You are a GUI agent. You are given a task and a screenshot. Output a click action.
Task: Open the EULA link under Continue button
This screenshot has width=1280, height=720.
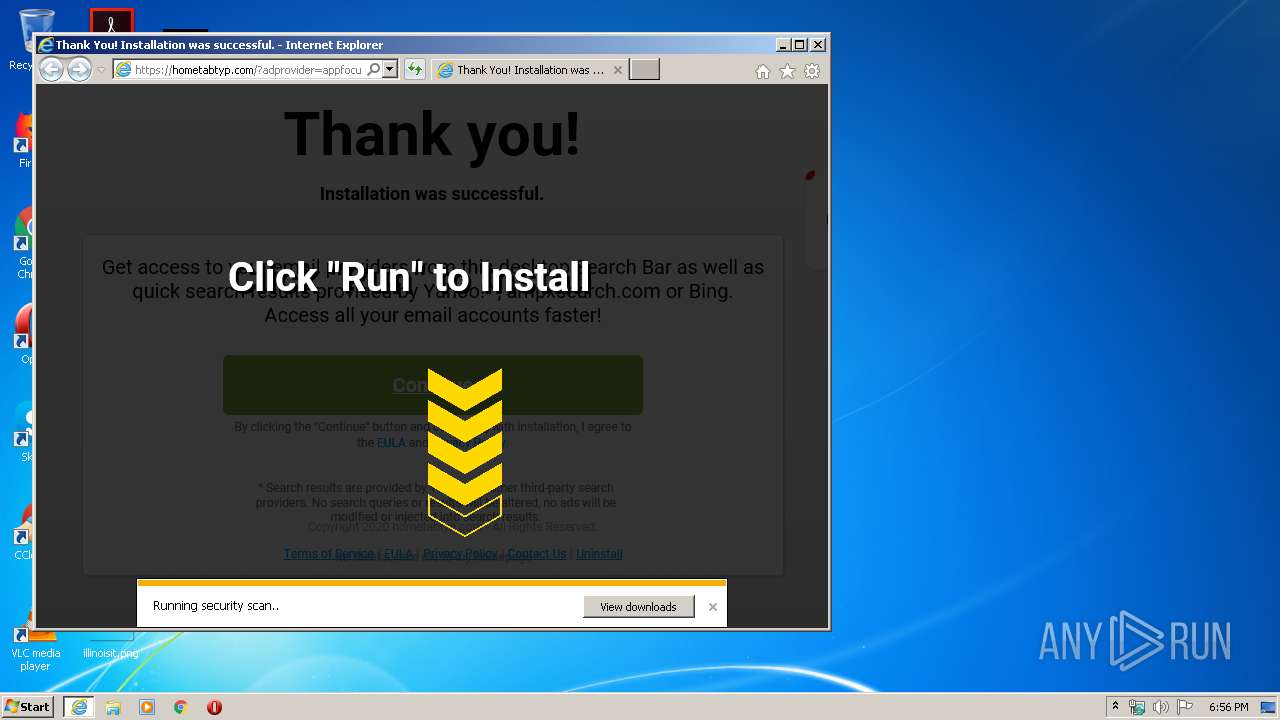[x=390, y=442]
